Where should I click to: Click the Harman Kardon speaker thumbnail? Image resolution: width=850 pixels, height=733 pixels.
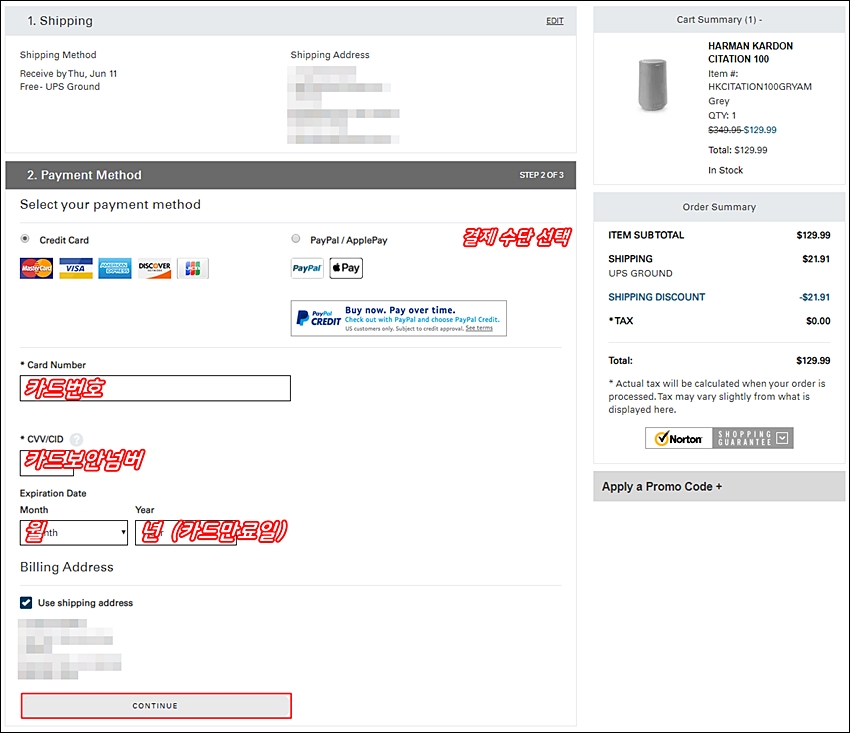pos(652,85)
